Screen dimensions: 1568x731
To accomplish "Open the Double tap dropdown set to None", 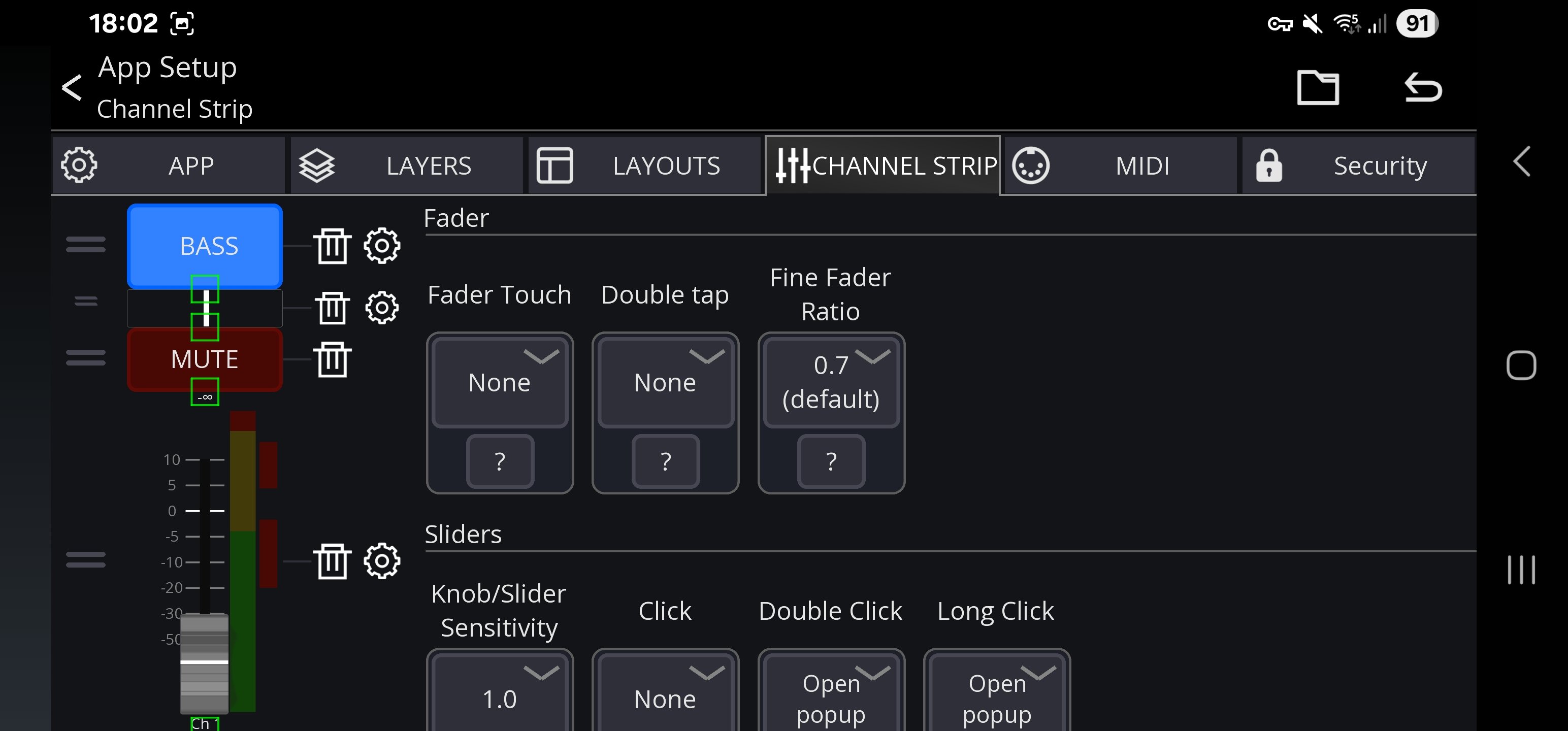I will coord(665,382).
